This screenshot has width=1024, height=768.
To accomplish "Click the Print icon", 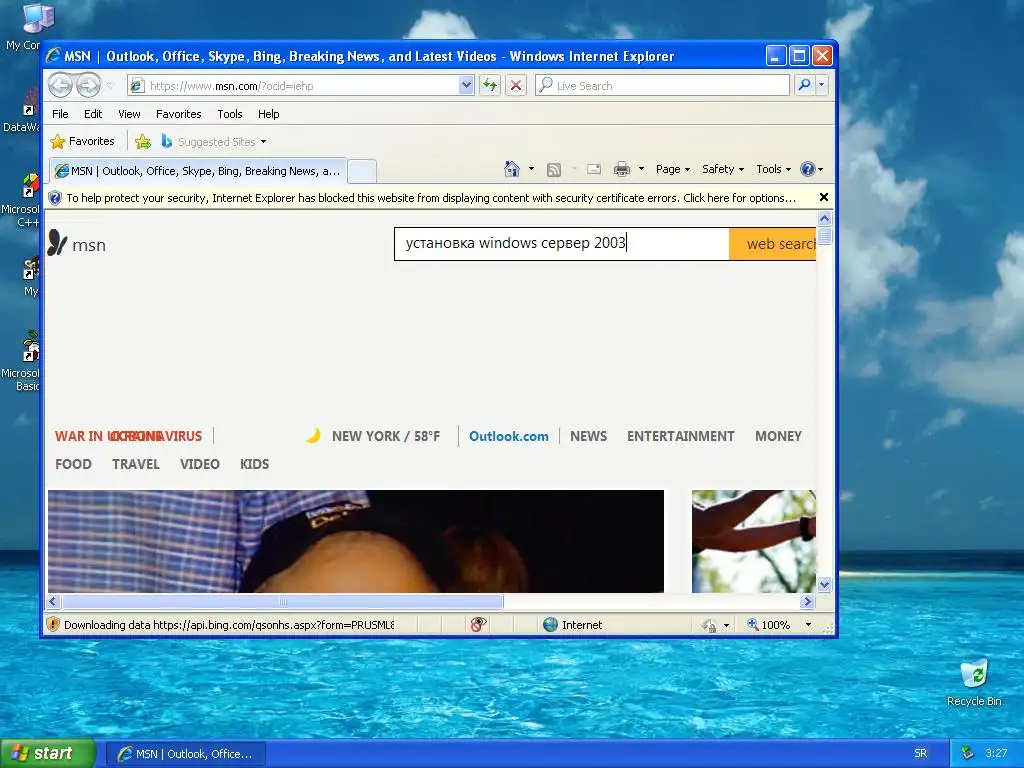I will coord(622,169).
